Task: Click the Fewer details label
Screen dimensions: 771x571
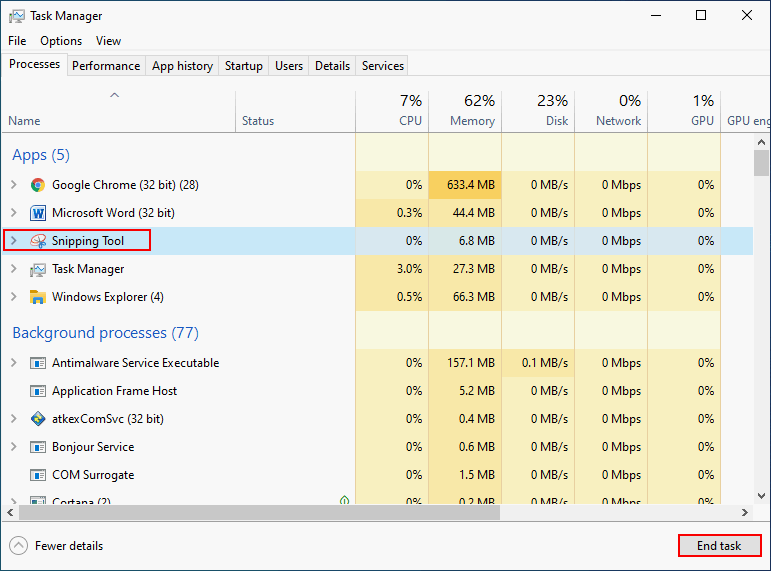Action: [69, 546]
